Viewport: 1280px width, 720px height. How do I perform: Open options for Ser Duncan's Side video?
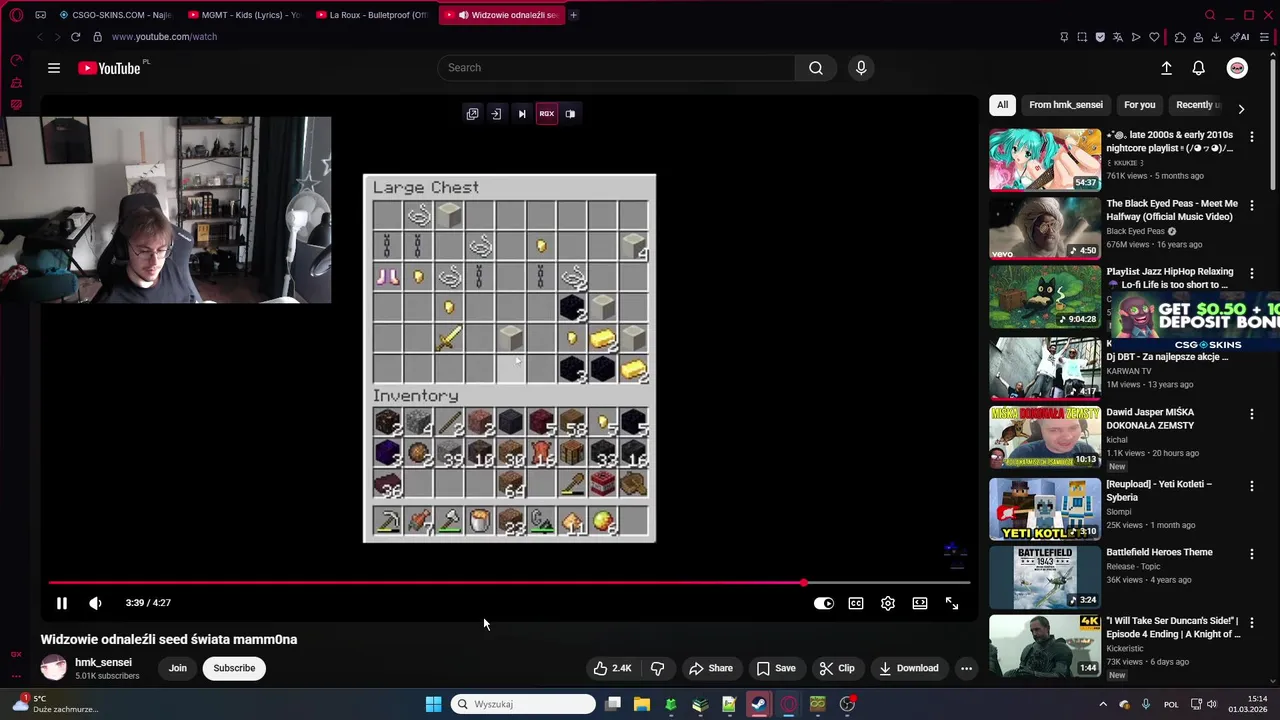click(x=1251, y=622)
